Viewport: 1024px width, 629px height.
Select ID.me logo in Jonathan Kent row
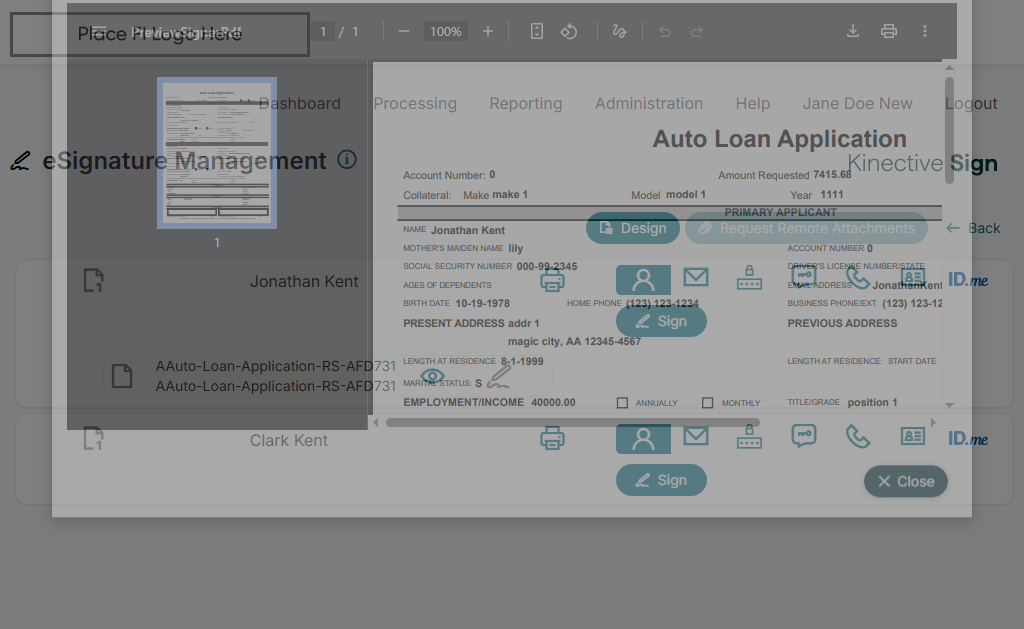(x=968, y=280)
